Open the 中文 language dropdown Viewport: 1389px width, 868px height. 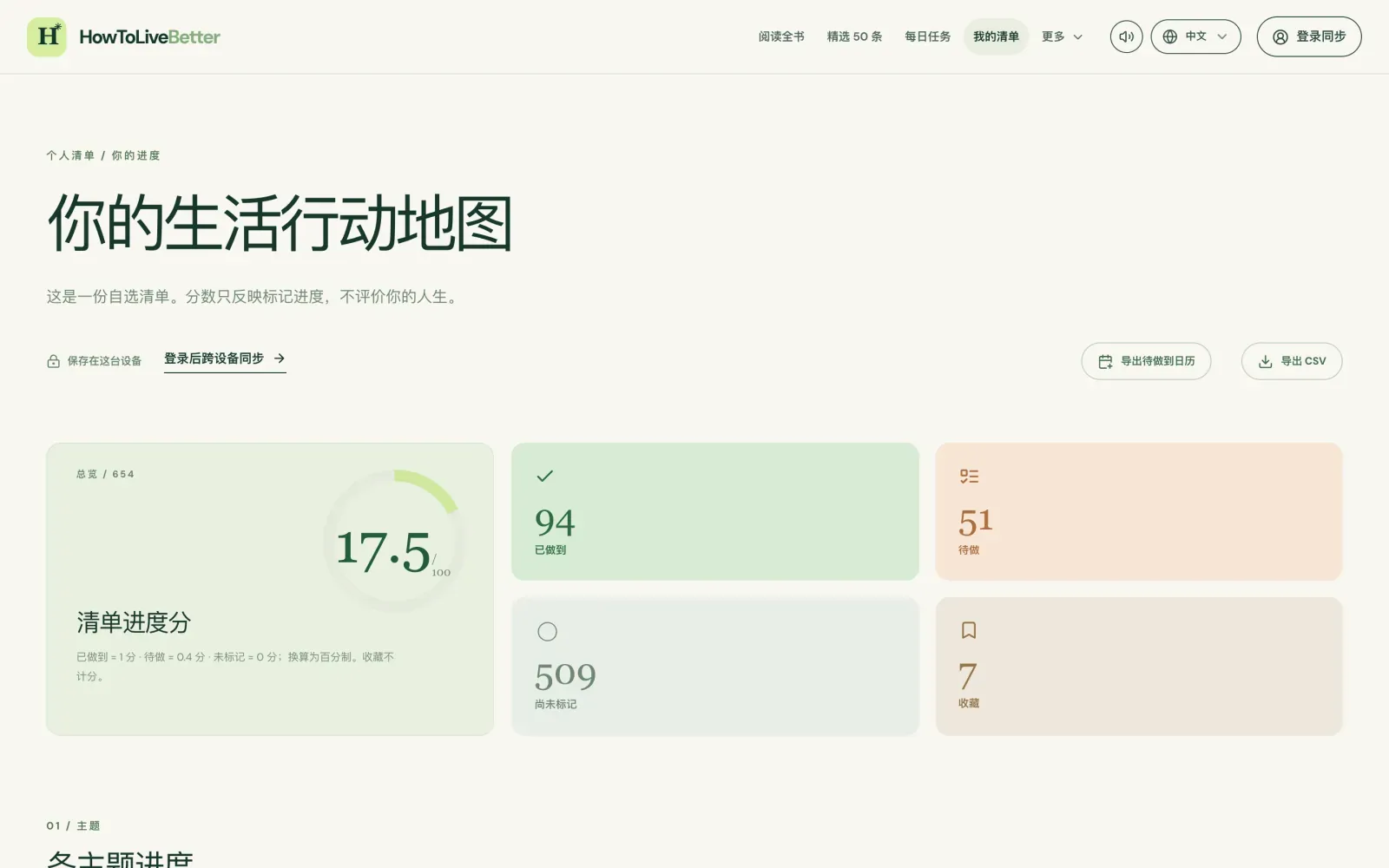1195,36
